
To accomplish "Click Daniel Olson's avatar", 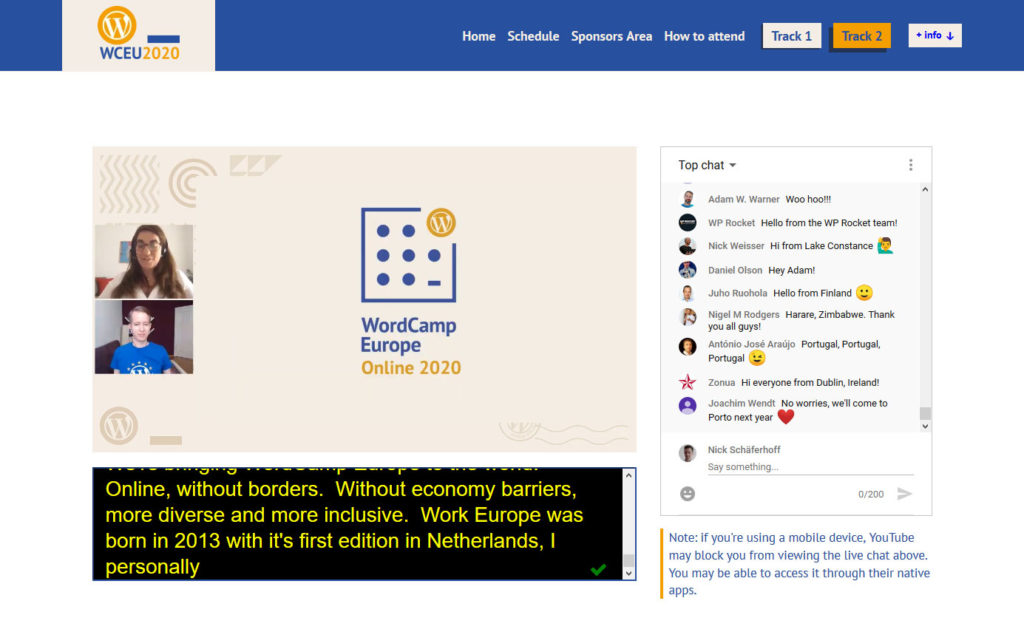I will [x=687, y=270].
